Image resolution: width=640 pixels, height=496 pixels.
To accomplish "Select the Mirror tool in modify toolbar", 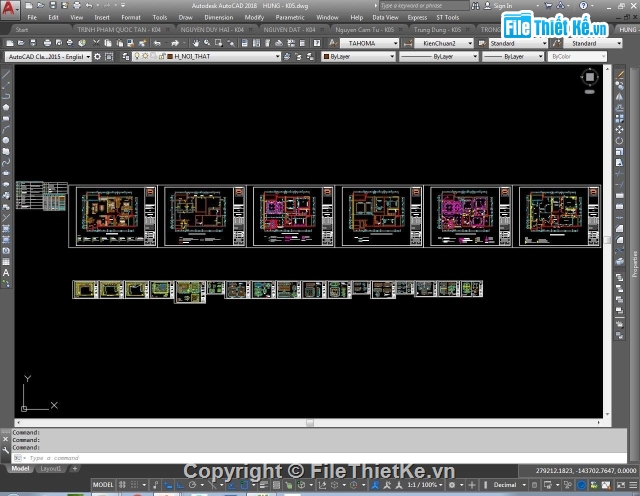I will point(620,97).
